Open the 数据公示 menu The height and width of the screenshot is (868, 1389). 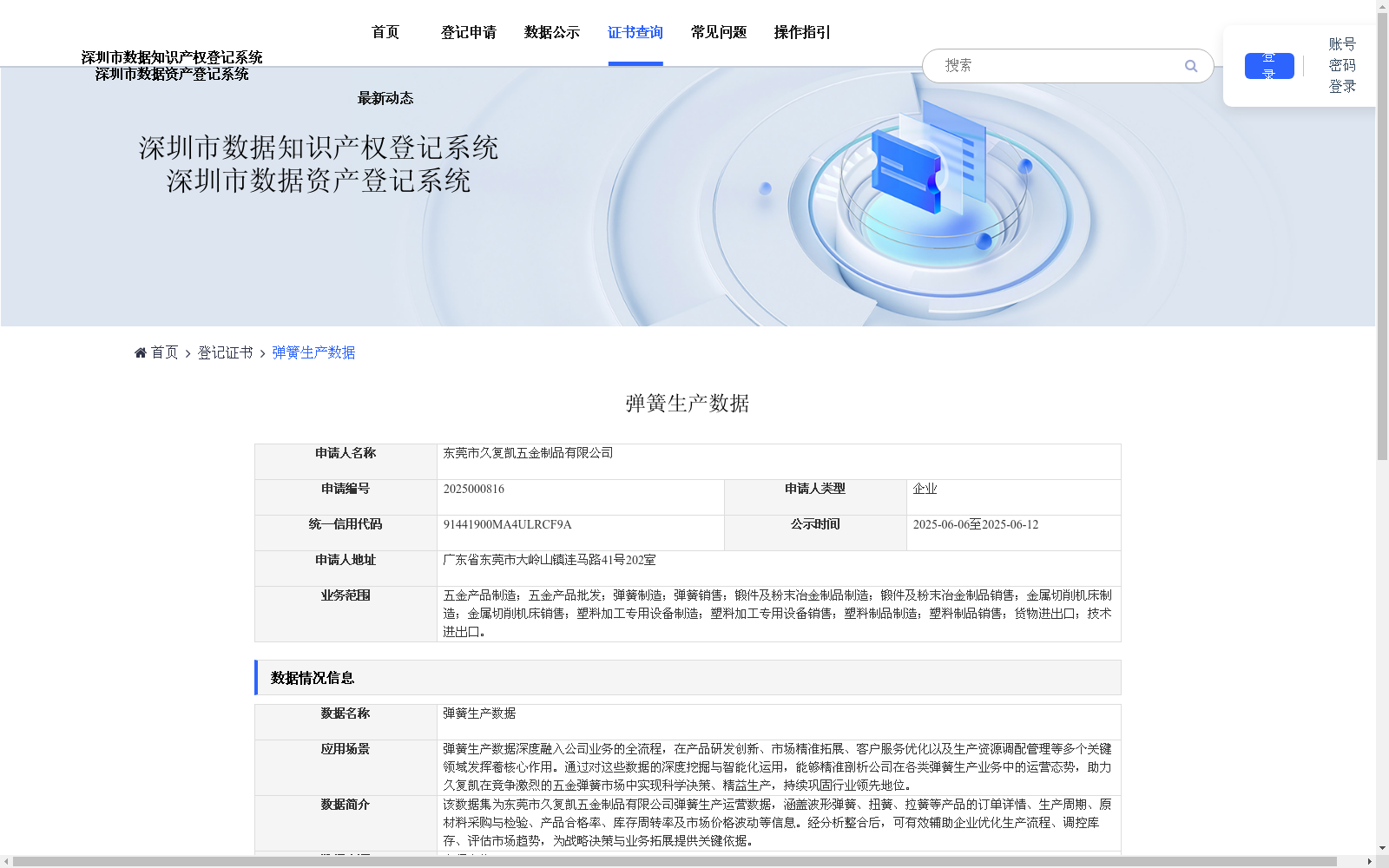tap(552, 32)
